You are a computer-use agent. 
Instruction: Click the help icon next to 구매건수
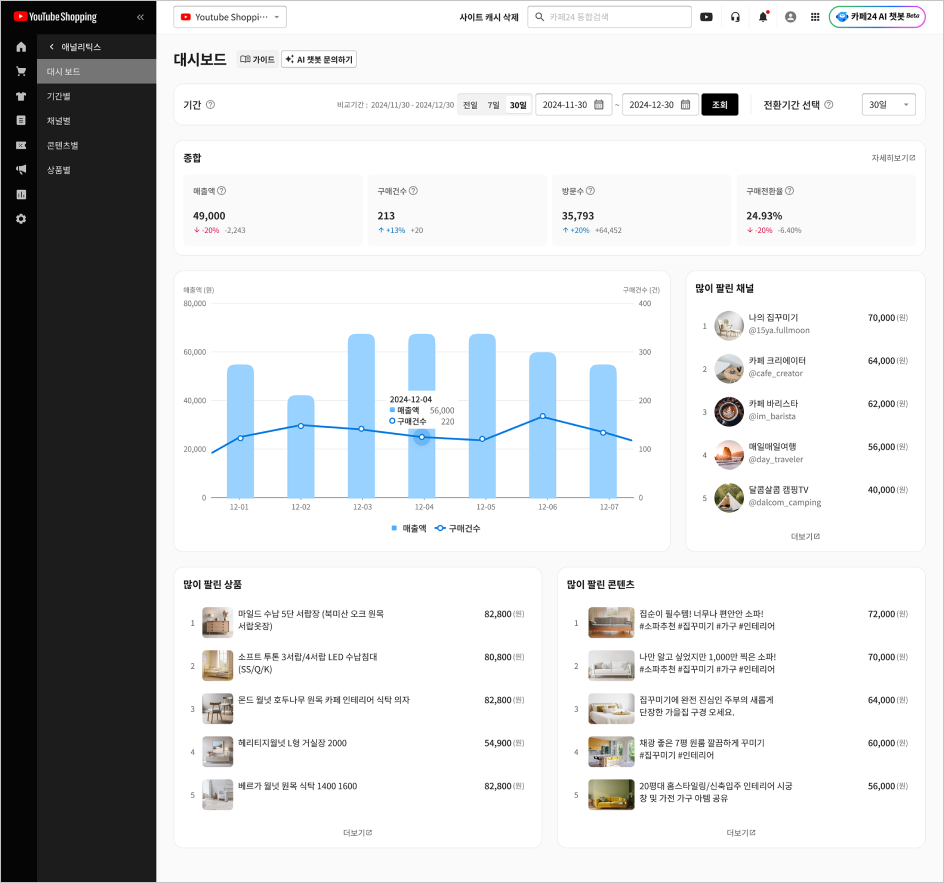[414, 191]
